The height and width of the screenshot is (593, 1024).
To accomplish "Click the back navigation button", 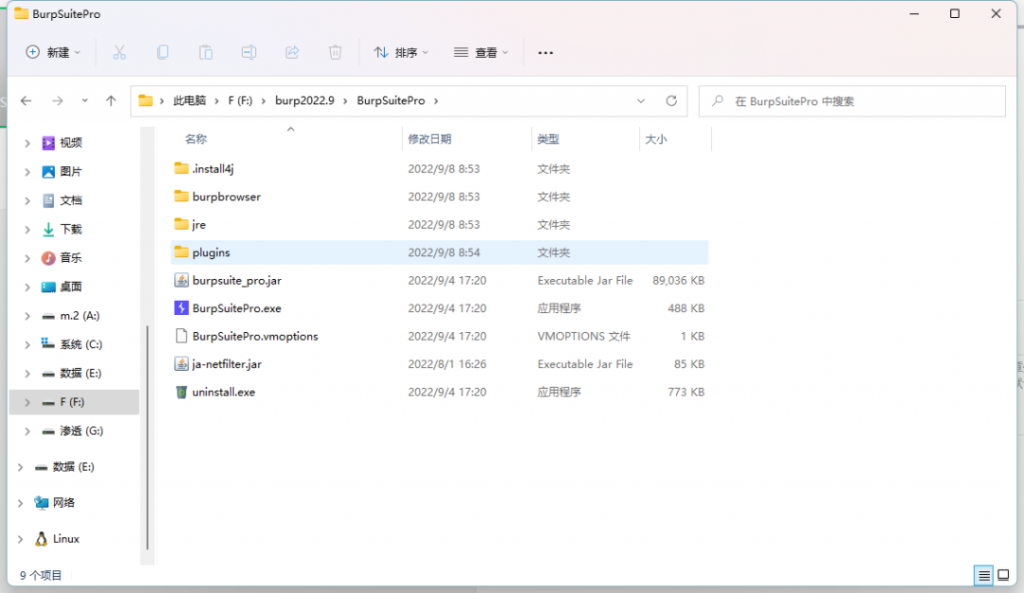I will click(27, 100).
